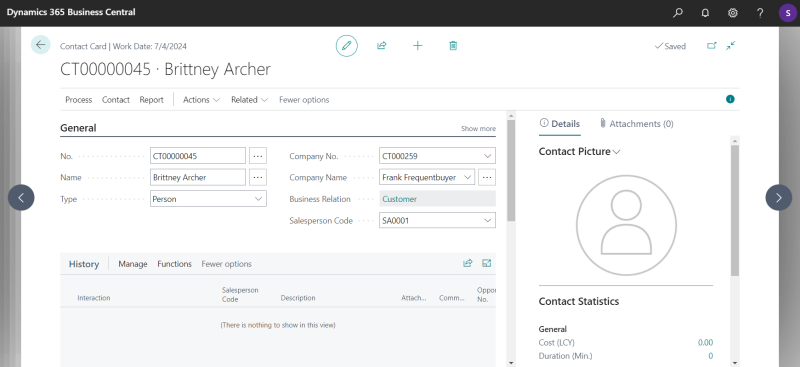Open settings gear icon
The height and width of the screenshot is (367, 800).
[733, 13]
